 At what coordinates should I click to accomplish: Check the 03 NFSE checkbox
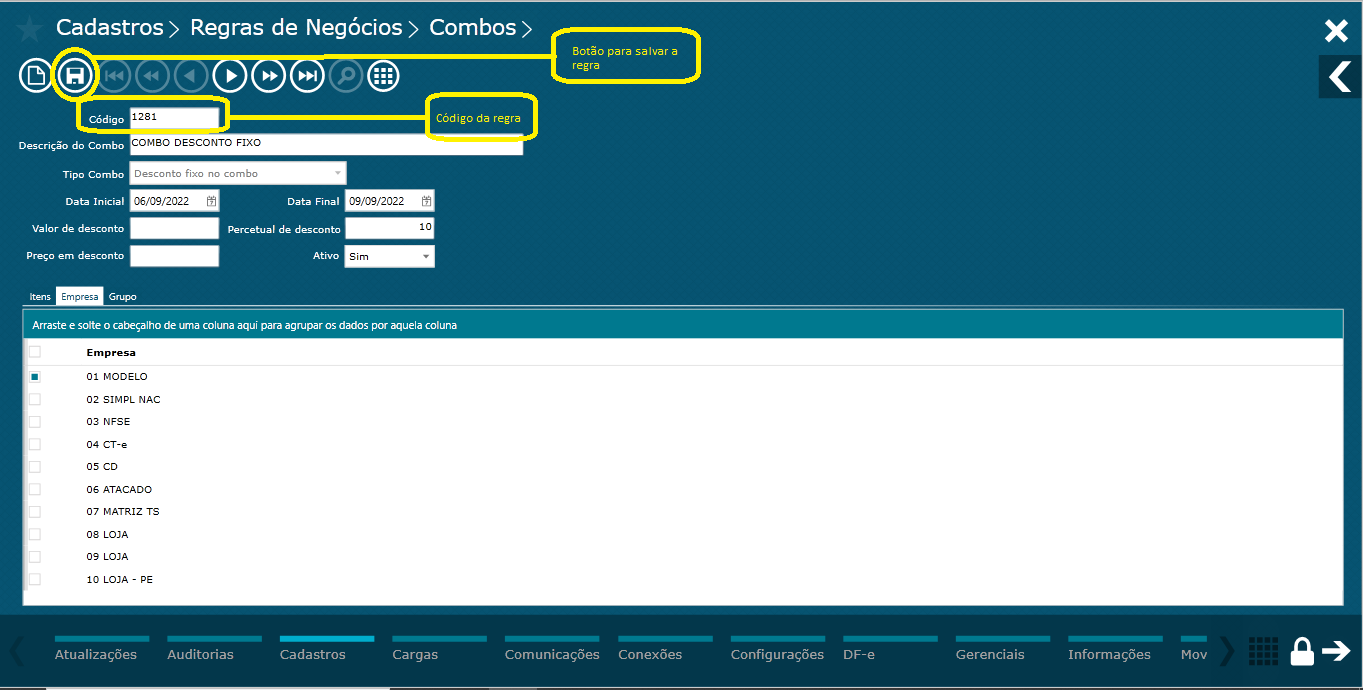[x=35, y=422]
